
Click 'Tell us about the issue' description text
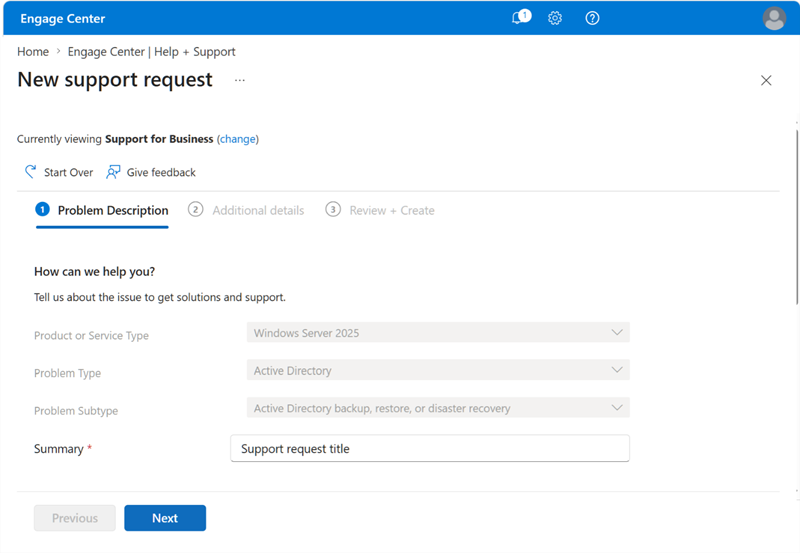[x=160, y=297]
